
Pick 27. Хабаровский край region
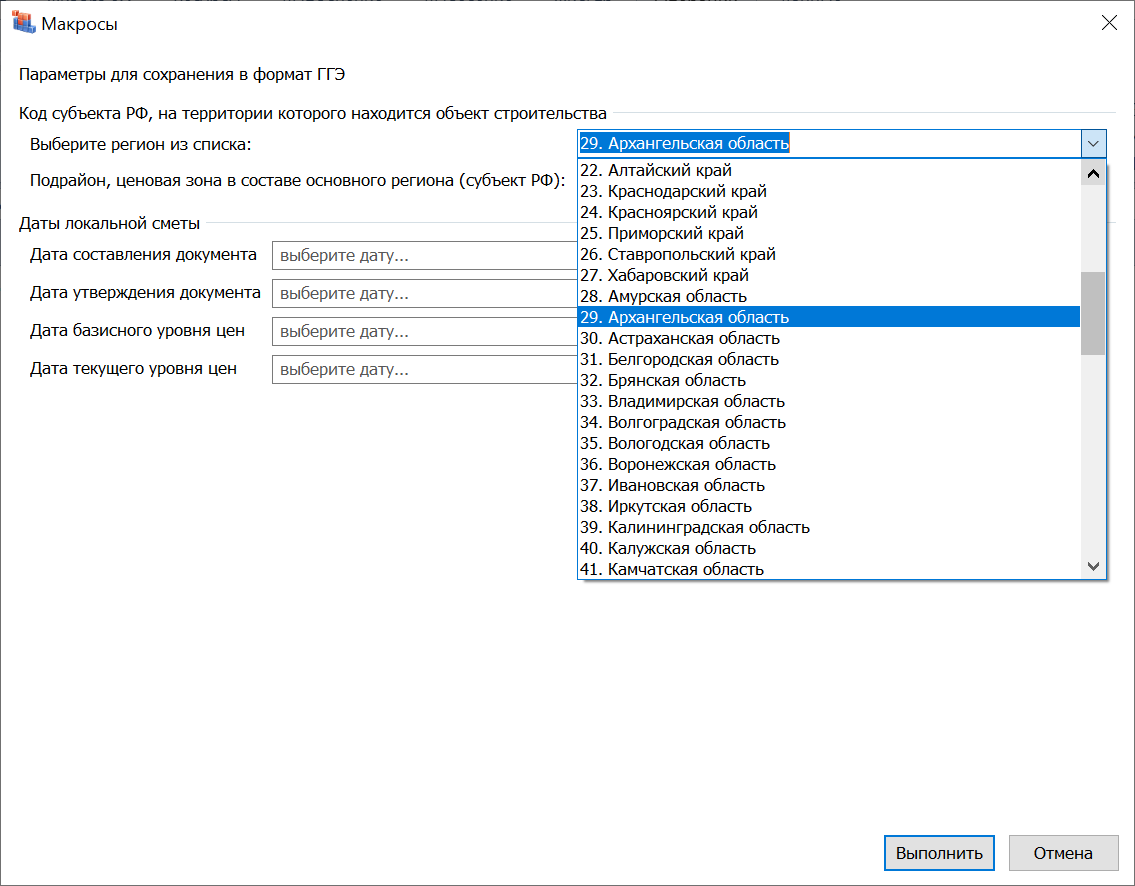(x=678, y=276)
